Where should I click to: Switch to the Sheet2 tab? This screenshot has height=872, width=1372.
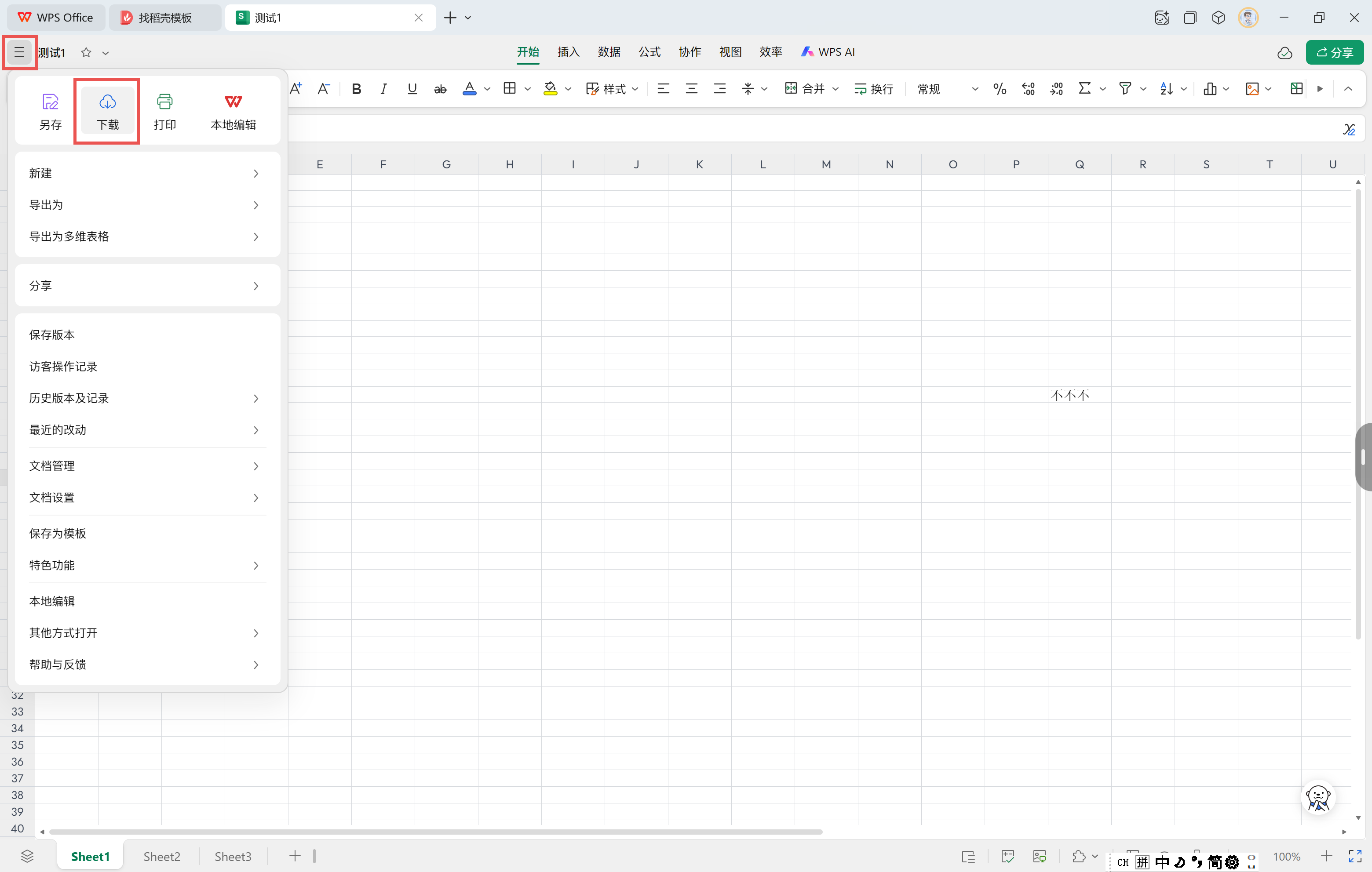point(161,856)
